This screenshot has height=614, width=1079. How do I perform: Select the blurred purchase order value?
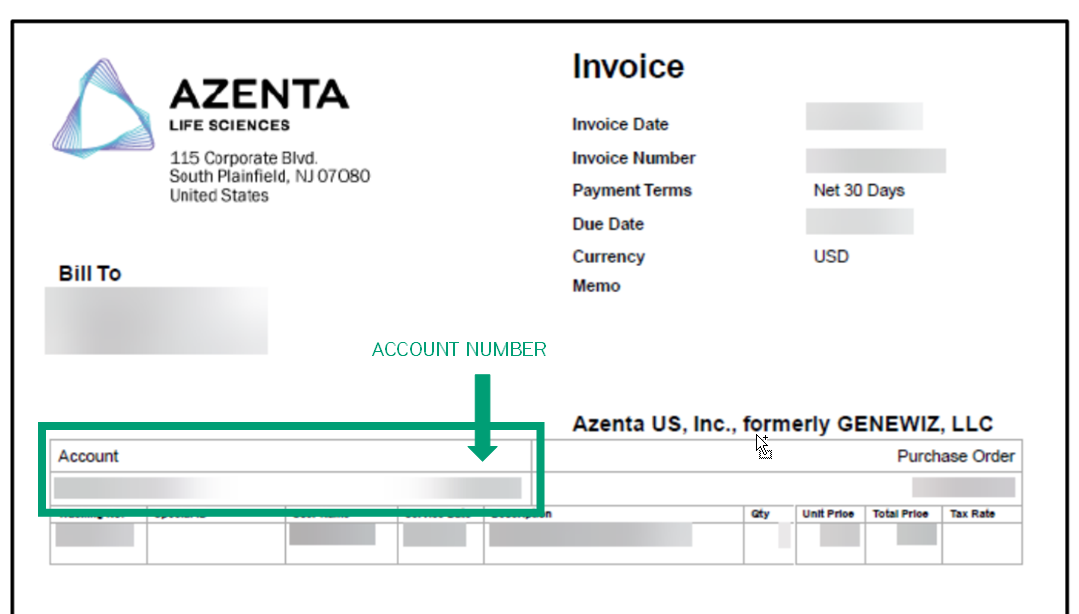963,487
